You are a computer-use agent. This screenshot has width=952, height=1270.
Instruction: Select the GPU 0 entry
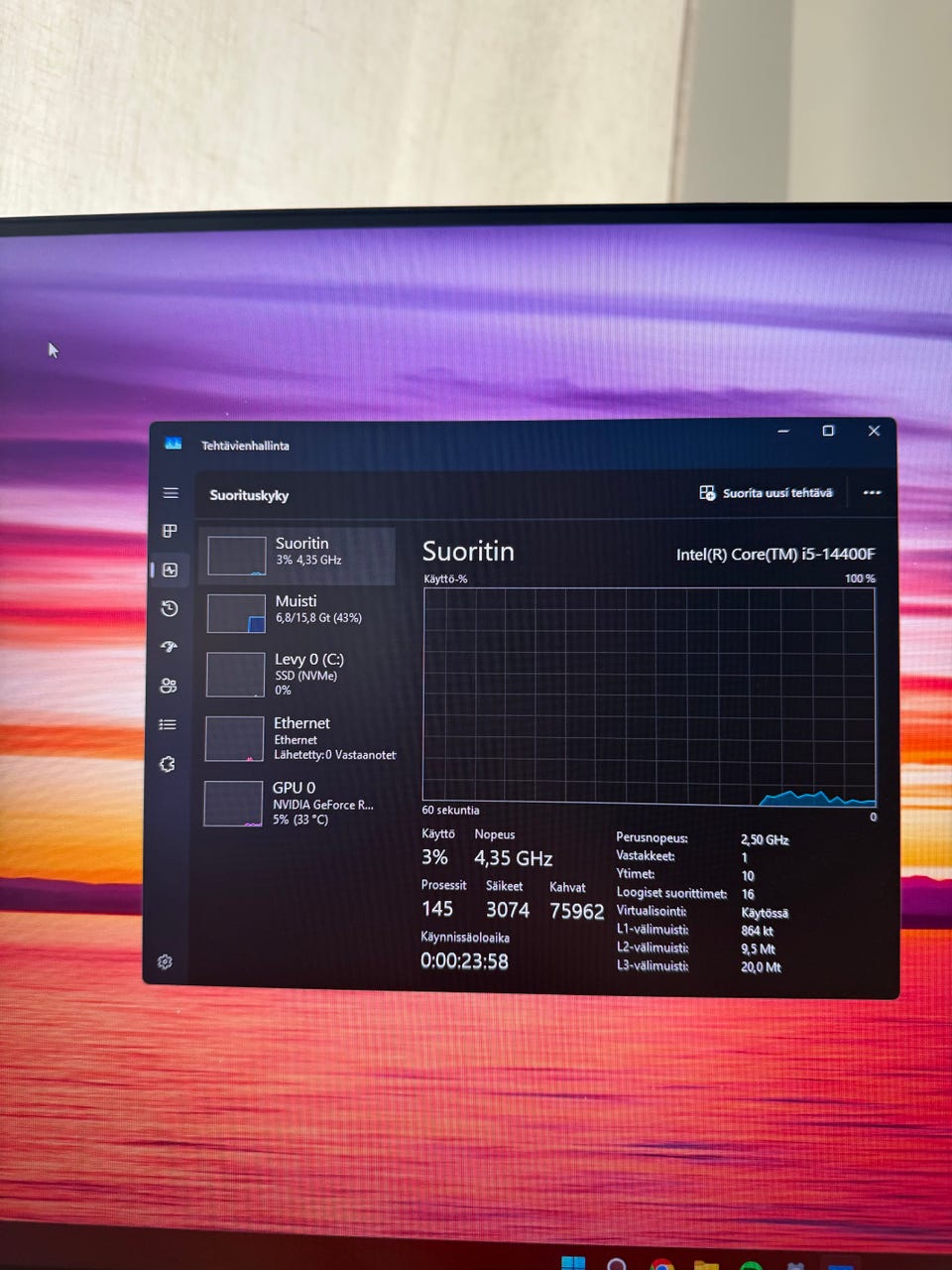point(297,803)
